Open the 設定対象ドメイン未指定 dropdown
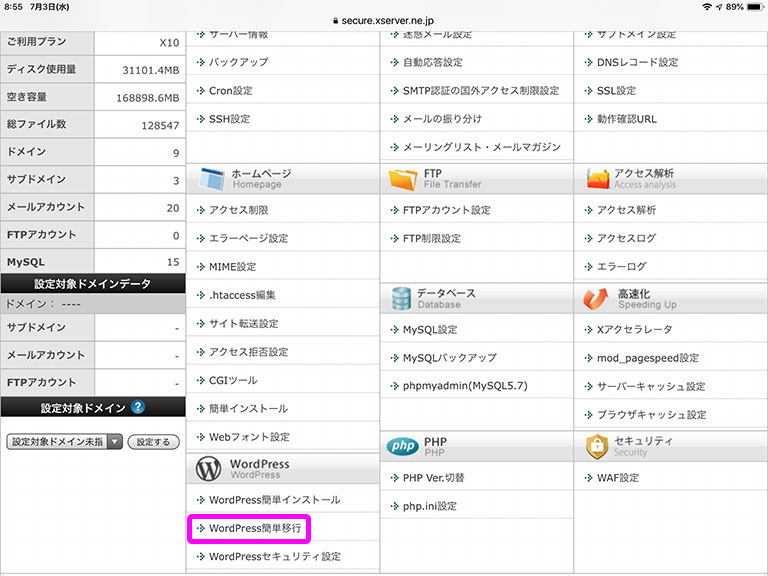This screenshot has width=768, height=576. [64, 442]
